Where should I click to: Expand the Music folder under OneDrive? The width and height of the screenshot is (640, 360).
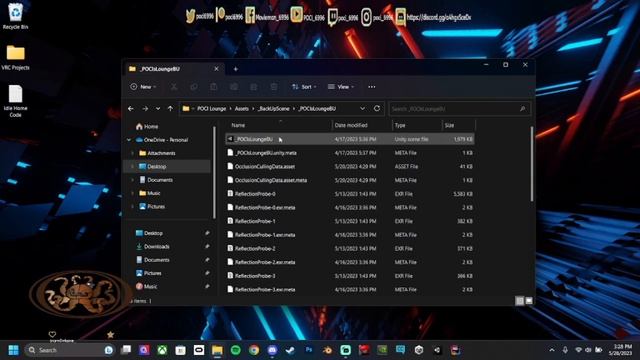[132, 193]
